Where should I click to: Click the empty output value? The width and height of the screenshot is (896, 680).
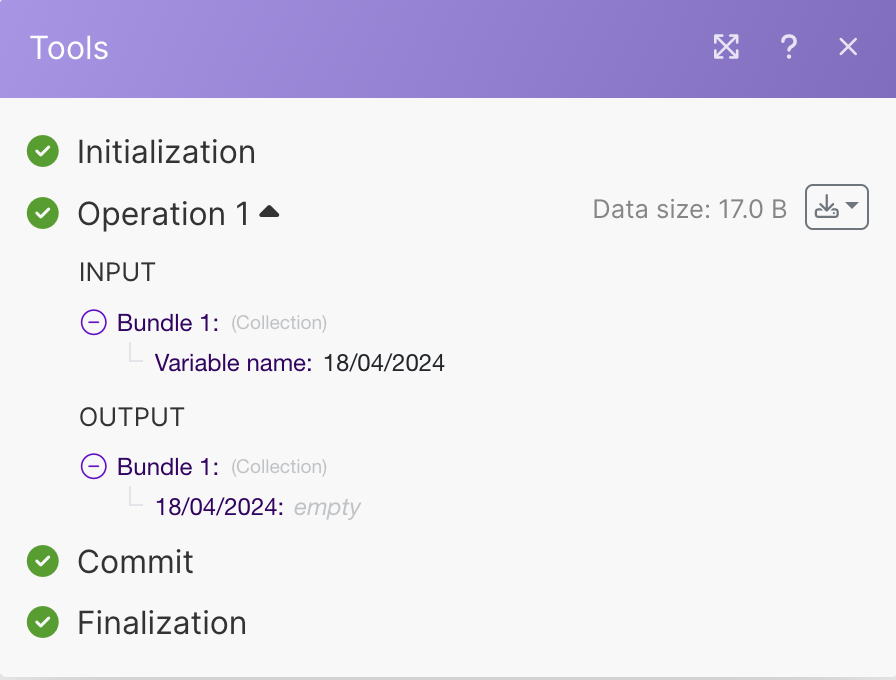pyautogui.click(x=327, y=507)
